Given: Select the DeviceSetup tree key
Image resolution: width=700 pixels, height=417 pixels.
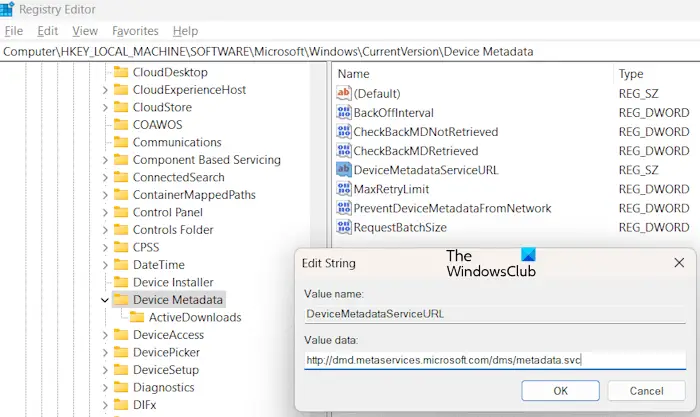Looking at the screenshot, I should click(x=166, y=370).
